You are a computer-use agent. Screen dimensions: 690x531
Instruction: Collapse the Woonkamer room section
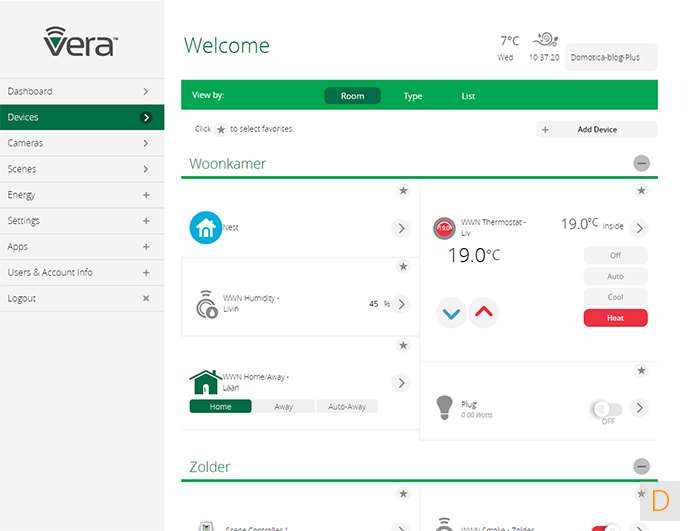click(642, 164)
